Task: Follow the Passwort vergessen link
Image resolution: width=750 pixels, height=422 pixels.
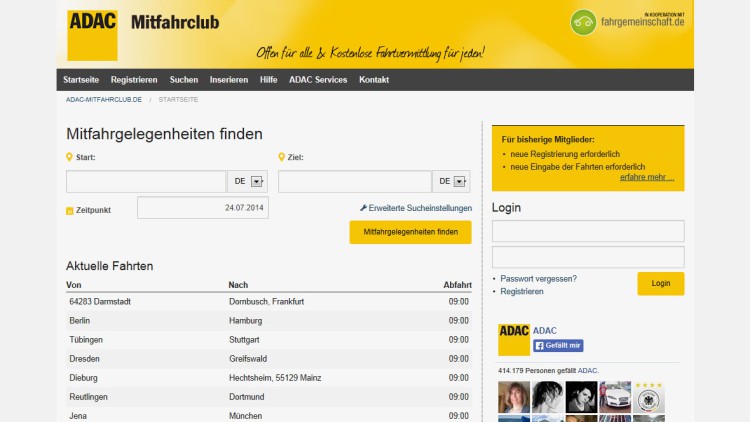Action: click(x=538, y=278)
